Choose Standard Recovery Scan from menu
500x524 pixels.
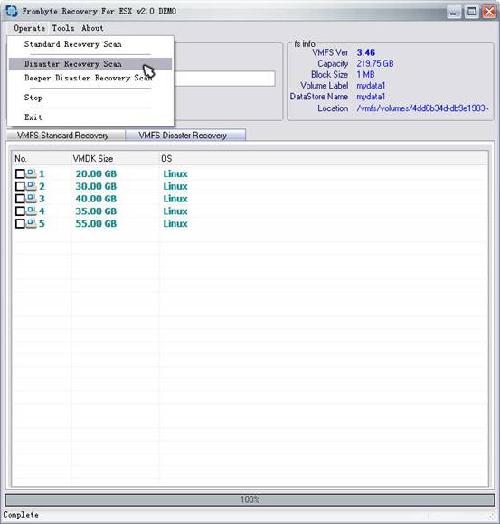pos(90,44)
